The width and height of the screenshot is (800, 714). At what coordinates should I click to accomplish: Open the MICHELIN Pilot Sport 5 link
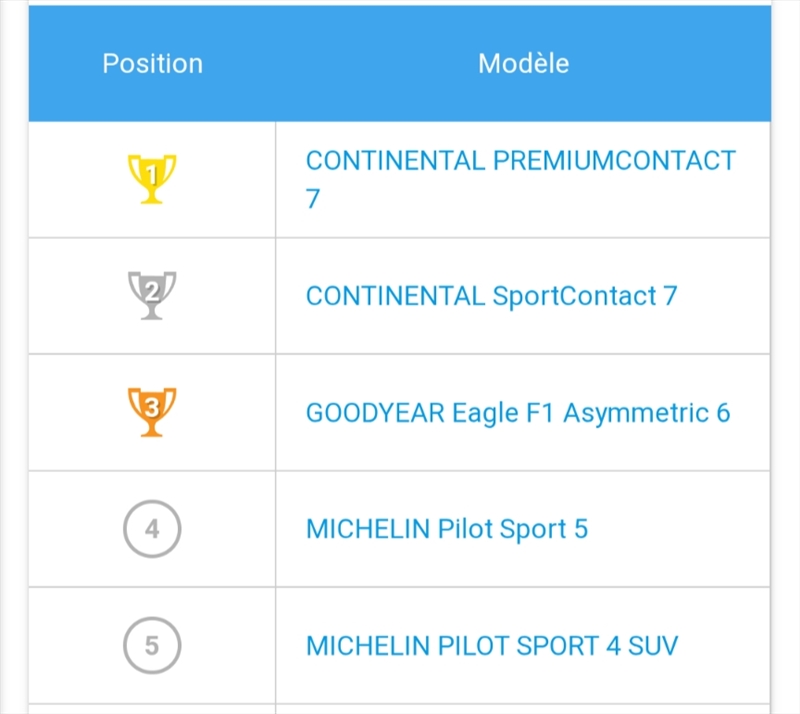[x=446, y=529]
